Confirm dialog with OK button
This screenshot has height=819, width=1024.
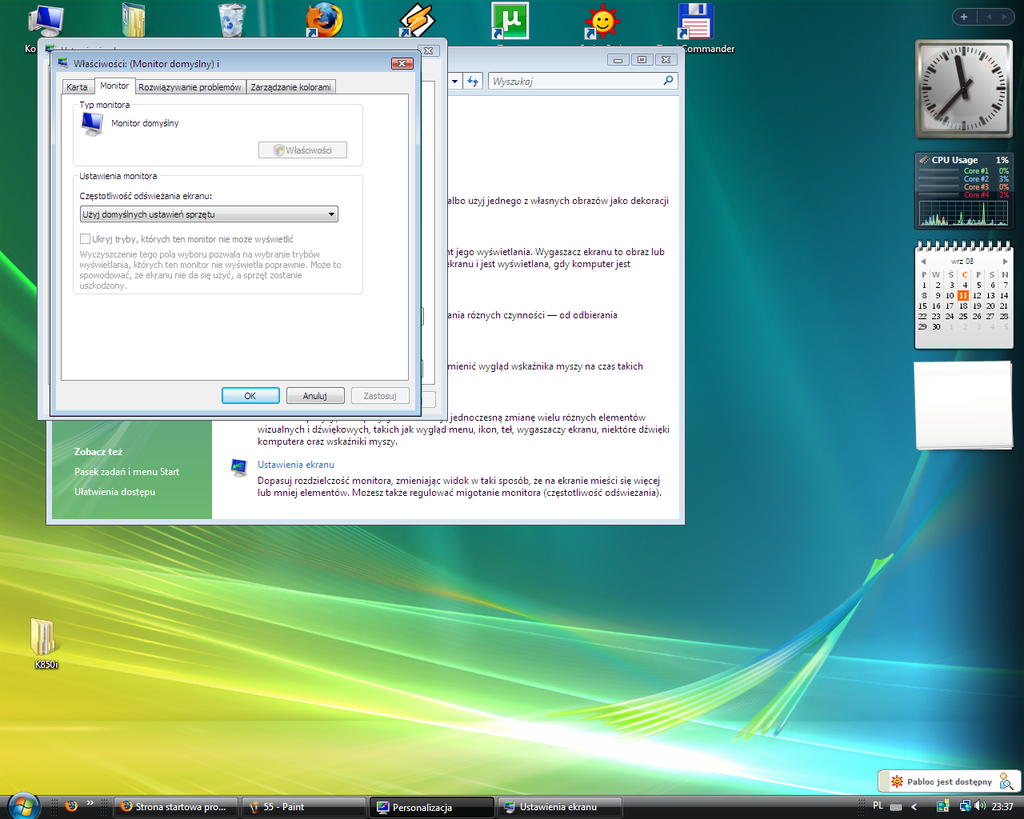point(250,396)
